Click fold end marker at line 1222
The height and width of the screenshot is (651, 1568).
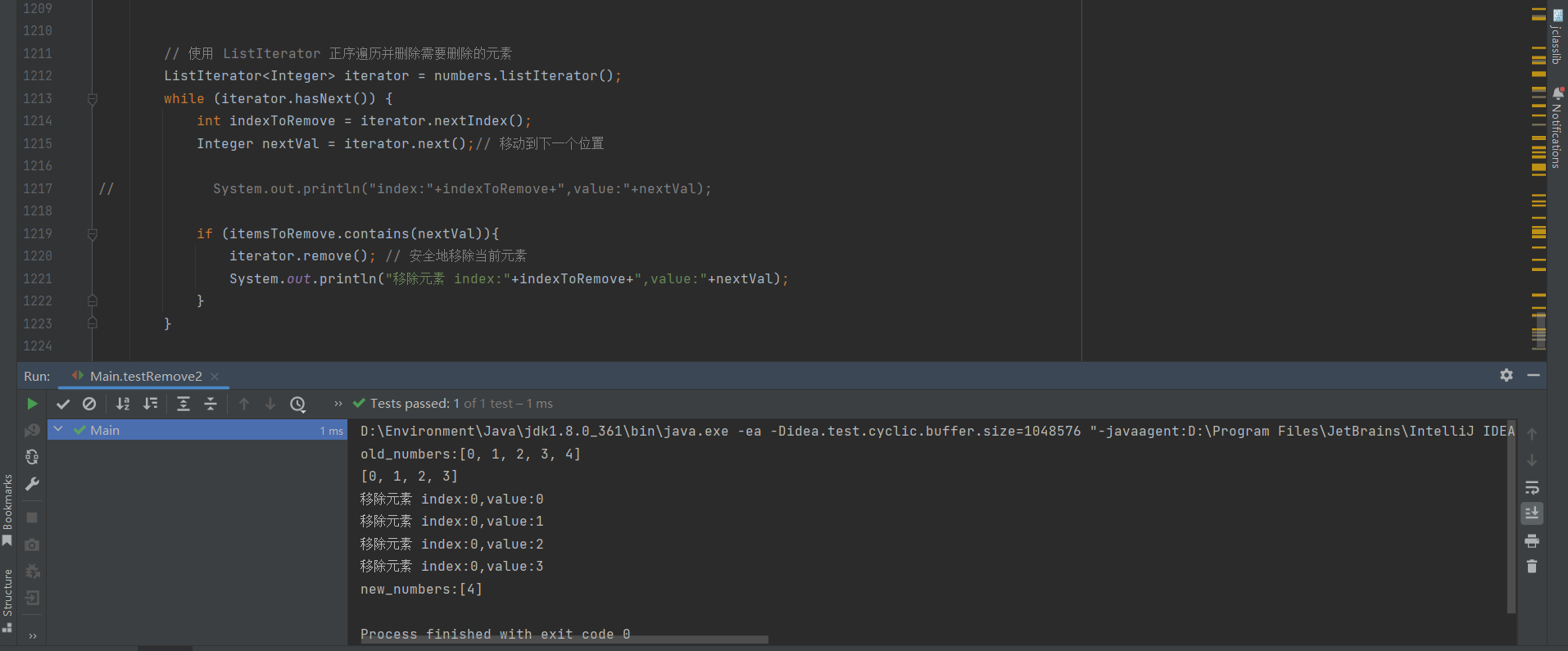[93, 301]
